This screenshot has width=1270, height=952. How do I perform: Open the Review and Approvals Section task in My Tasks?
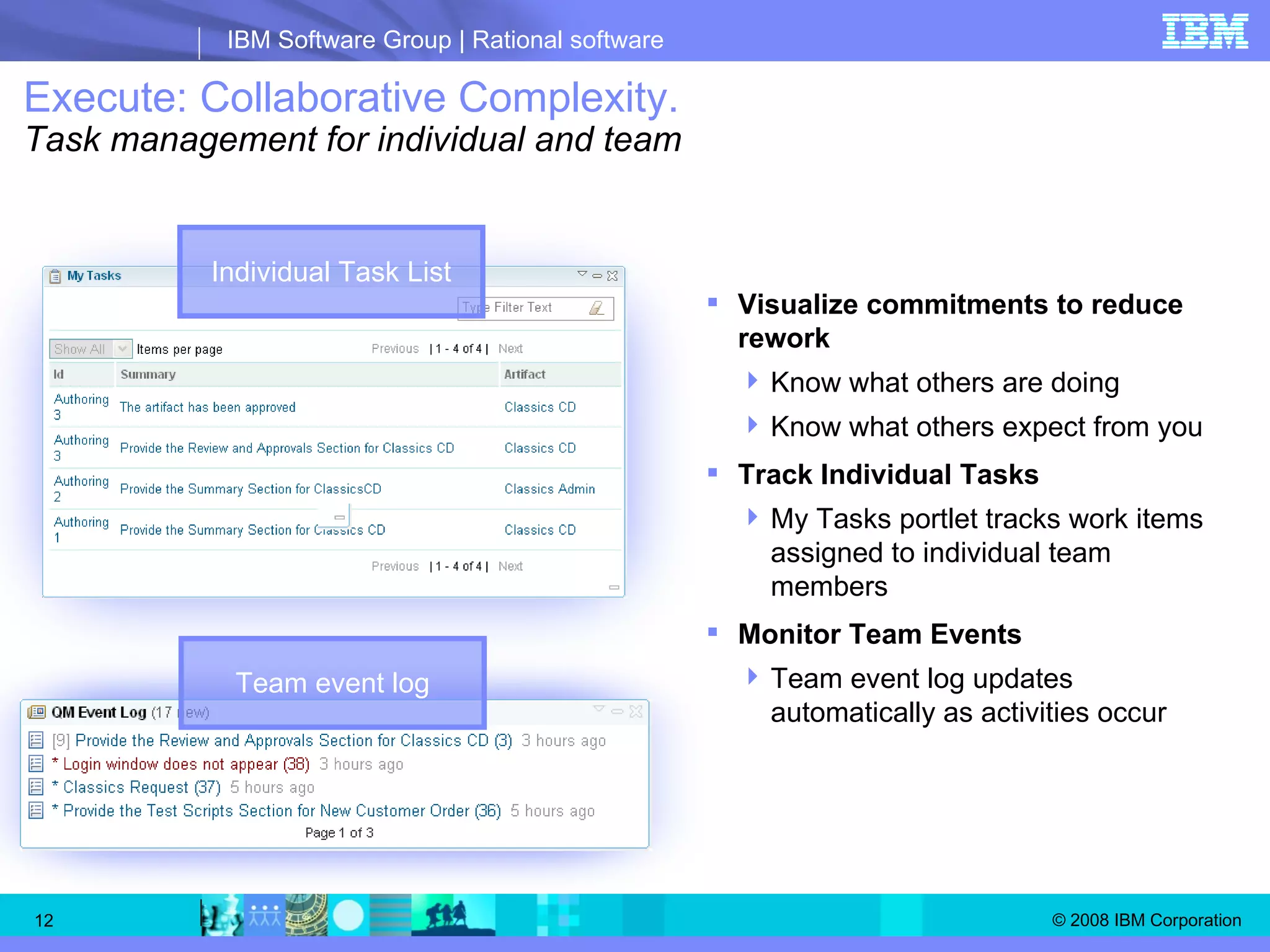coord(287,448)
